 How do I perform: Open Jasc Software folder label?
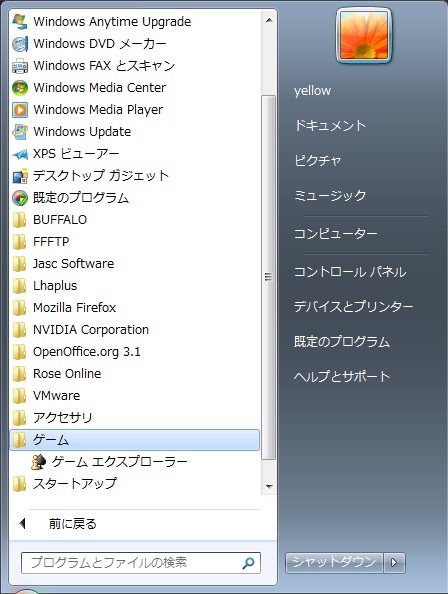tap(73, 264)
